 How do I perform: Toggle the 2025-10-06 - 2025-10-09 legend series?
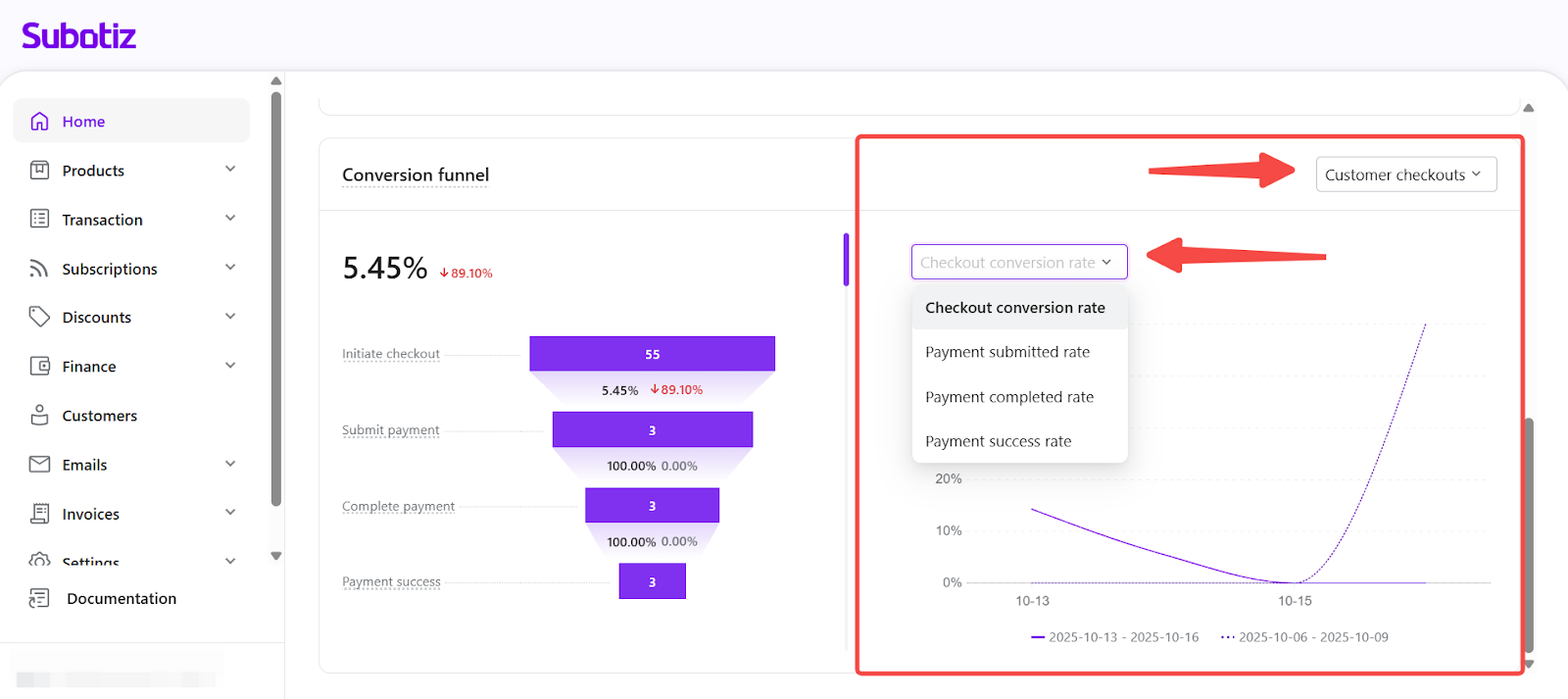click(x=1304, y=637)
